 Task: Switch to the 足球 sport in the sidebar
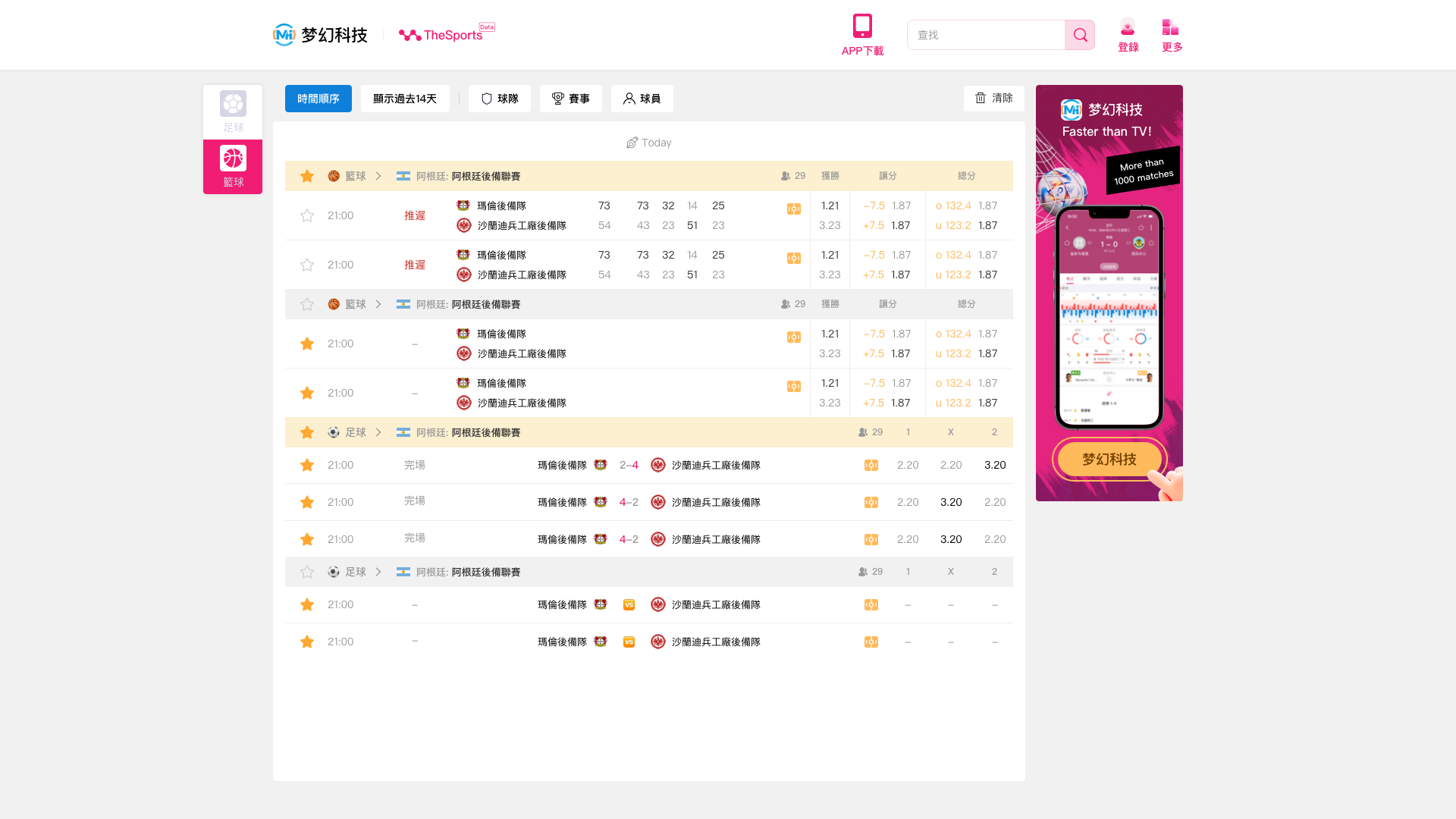click(x=232, y=111)
